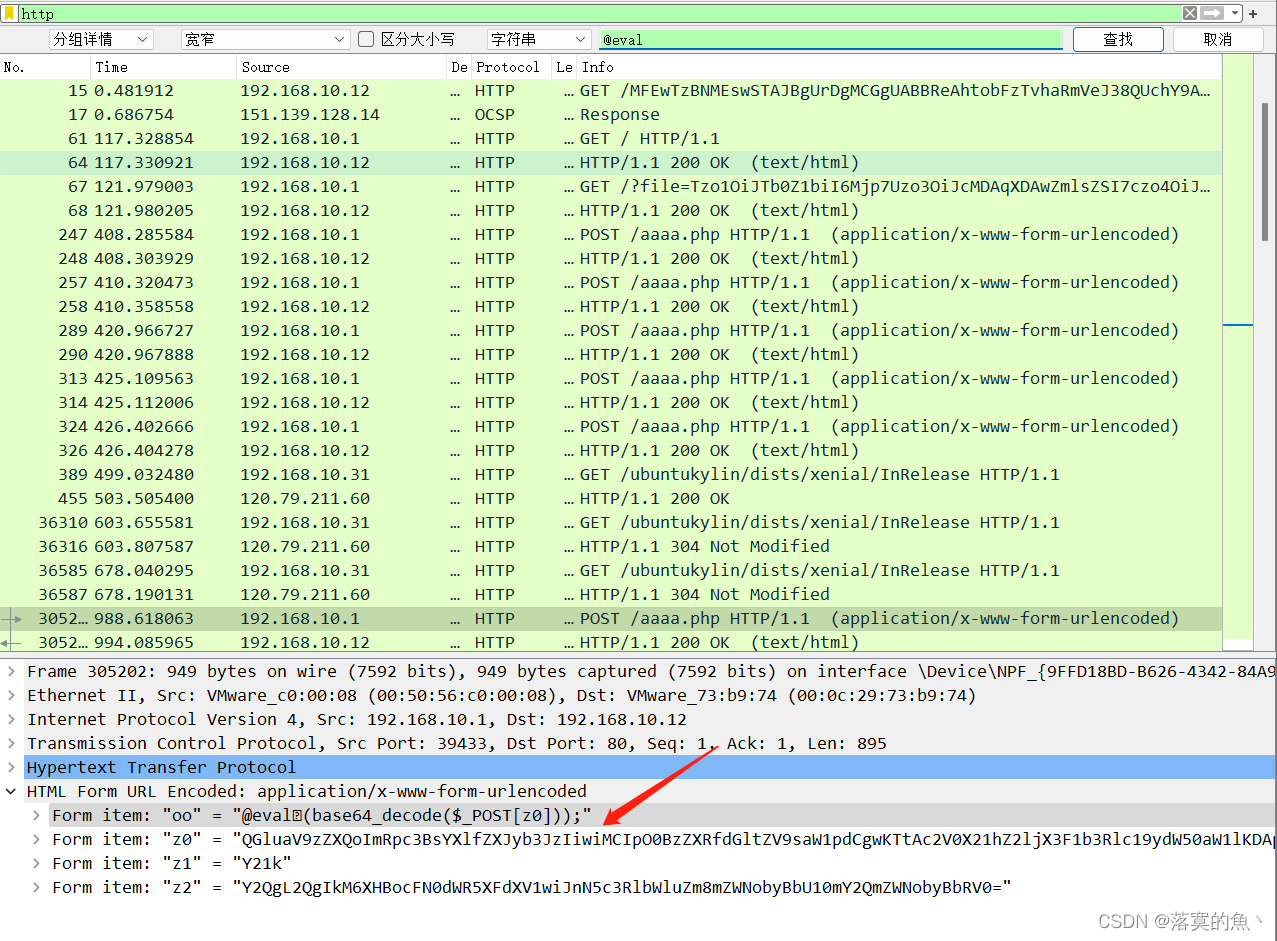This screenshot has width=1277, height=941.
Task: Open the 宽窄 character width dropdown
Action: (264, 39)
